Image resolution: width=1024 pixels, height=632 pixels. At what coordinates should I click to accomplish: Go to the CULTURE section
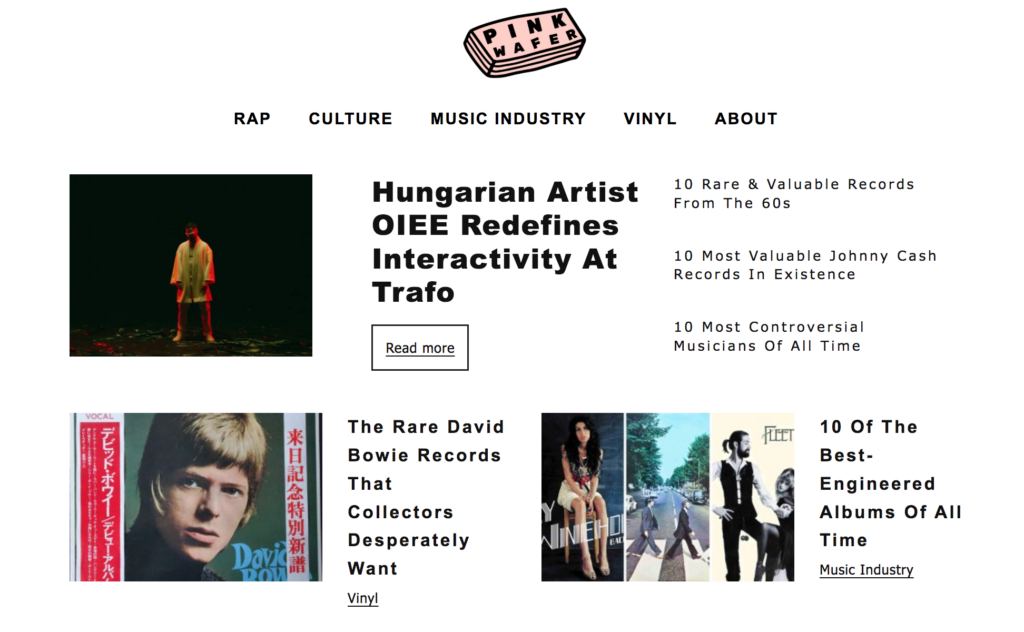tap(351, 119)
